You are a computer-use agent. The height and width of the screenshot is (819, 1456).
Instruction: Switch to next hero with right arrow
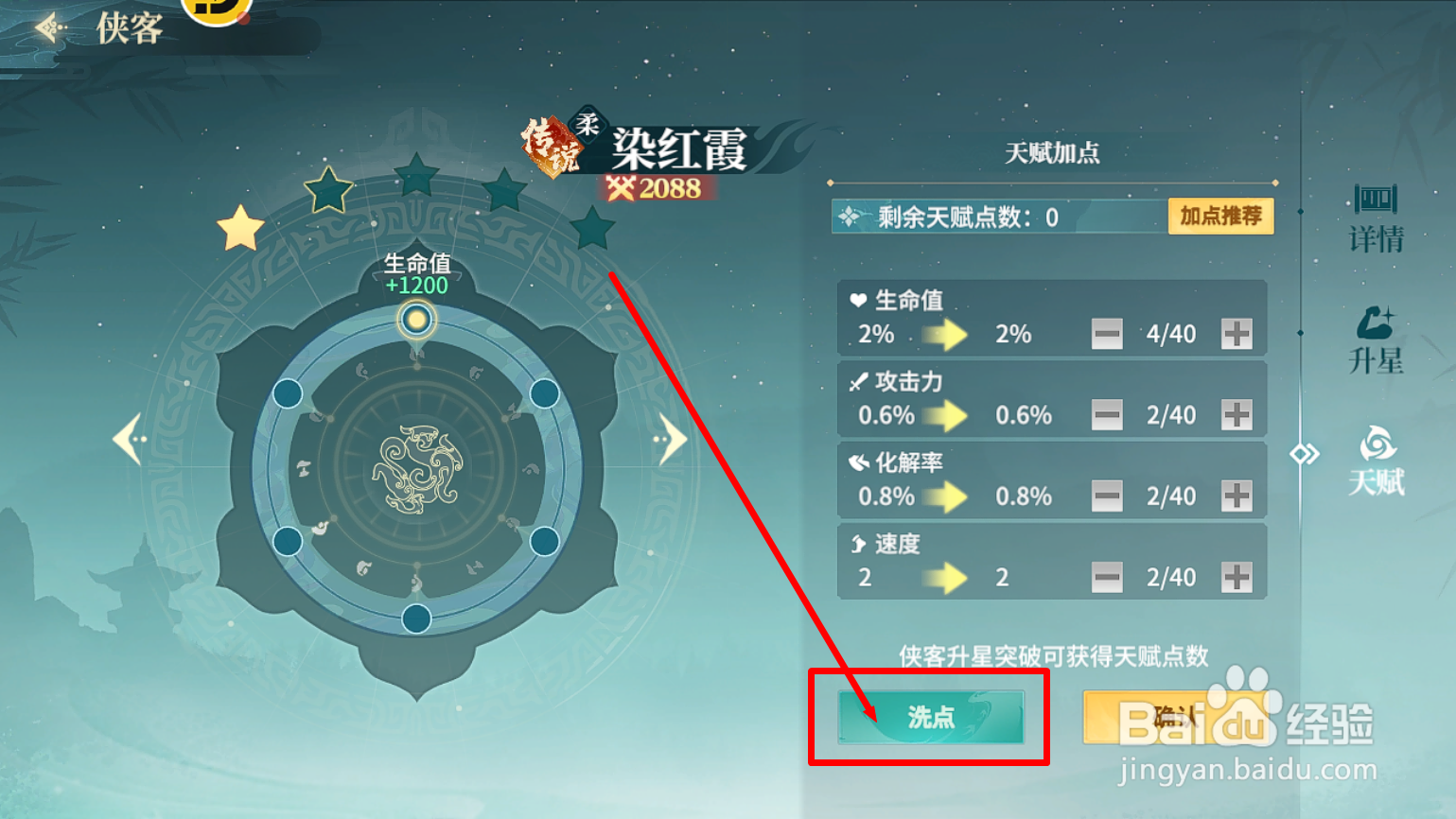[670, 439]
